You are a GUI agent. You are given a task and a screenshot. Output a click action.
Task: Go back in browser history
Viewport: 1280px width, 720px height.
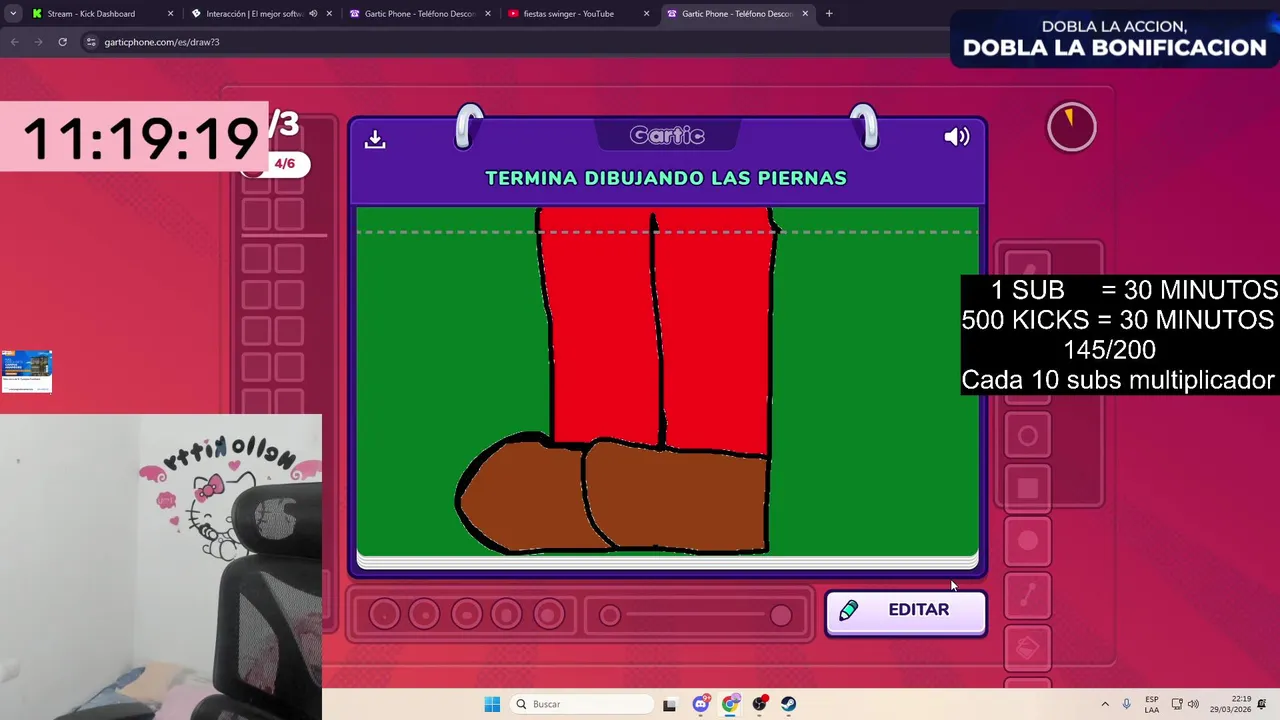pos(14,42)
